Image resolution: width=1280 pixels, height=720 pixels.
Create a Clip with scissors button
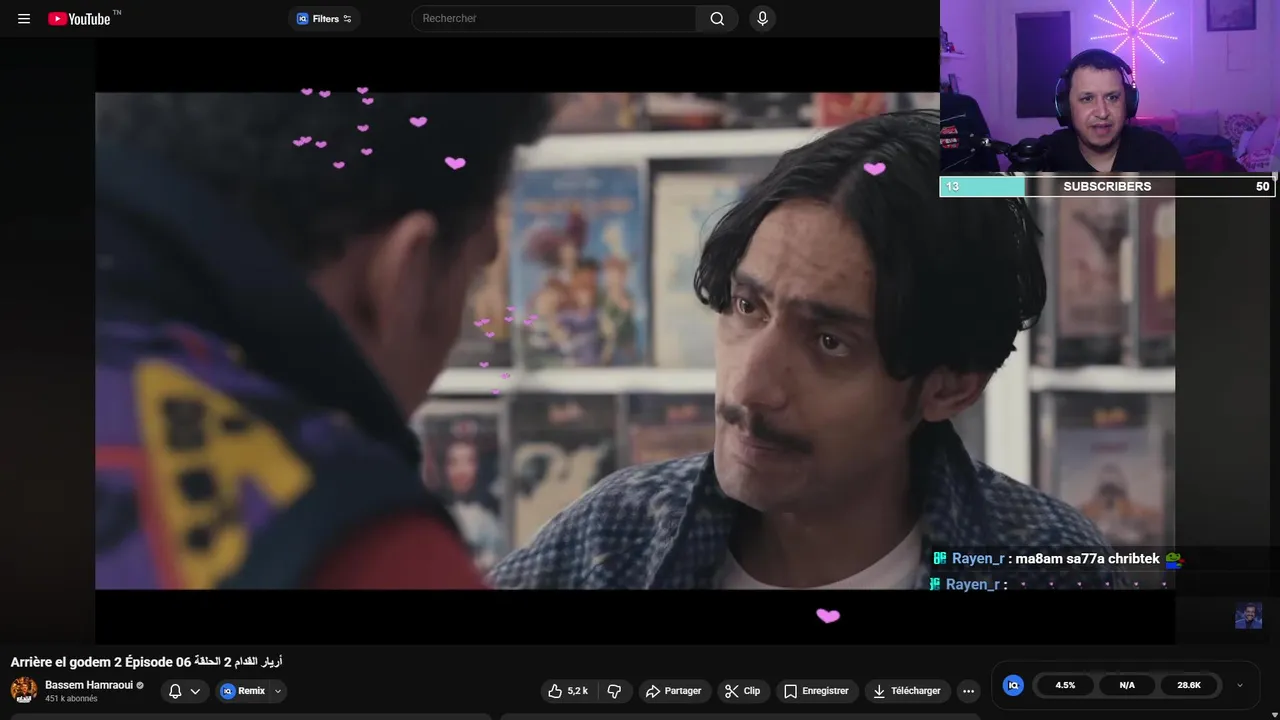743,691
